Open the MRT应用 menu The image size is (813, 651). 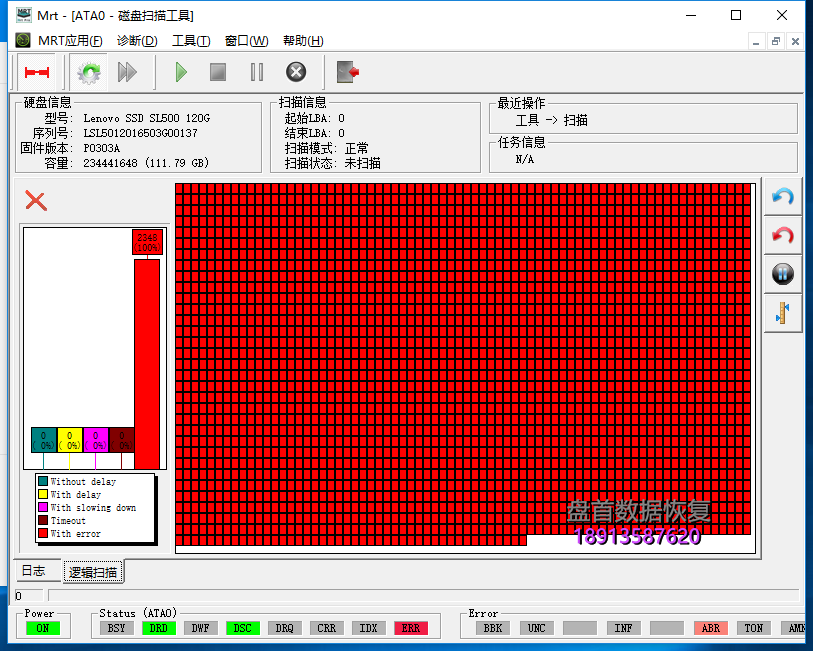70,41
